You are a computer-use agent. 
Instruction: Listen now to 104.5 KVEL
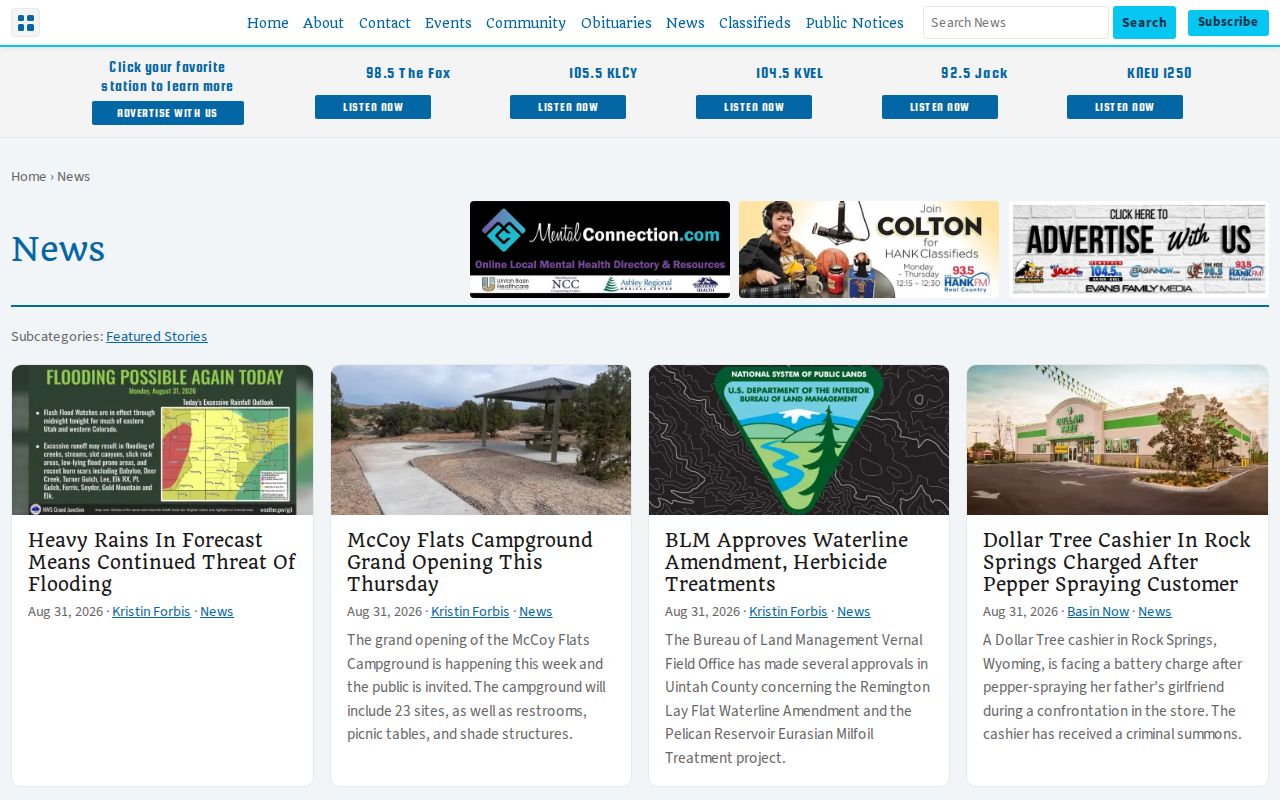(754, 107)
